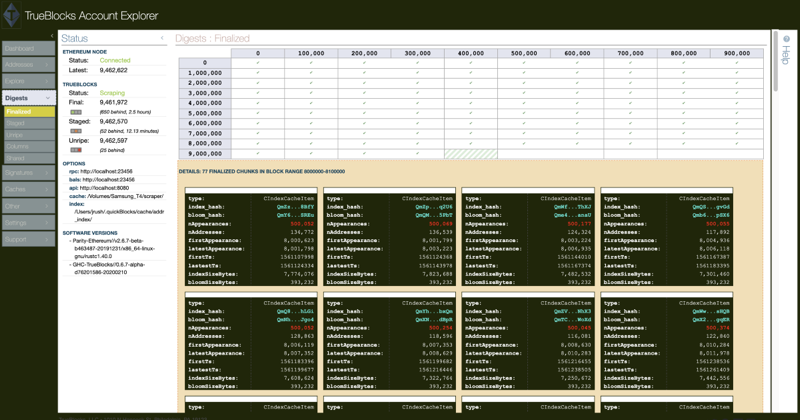
Task: Click the Unripe value 9,462,597
Action: [x=113, y=140]
